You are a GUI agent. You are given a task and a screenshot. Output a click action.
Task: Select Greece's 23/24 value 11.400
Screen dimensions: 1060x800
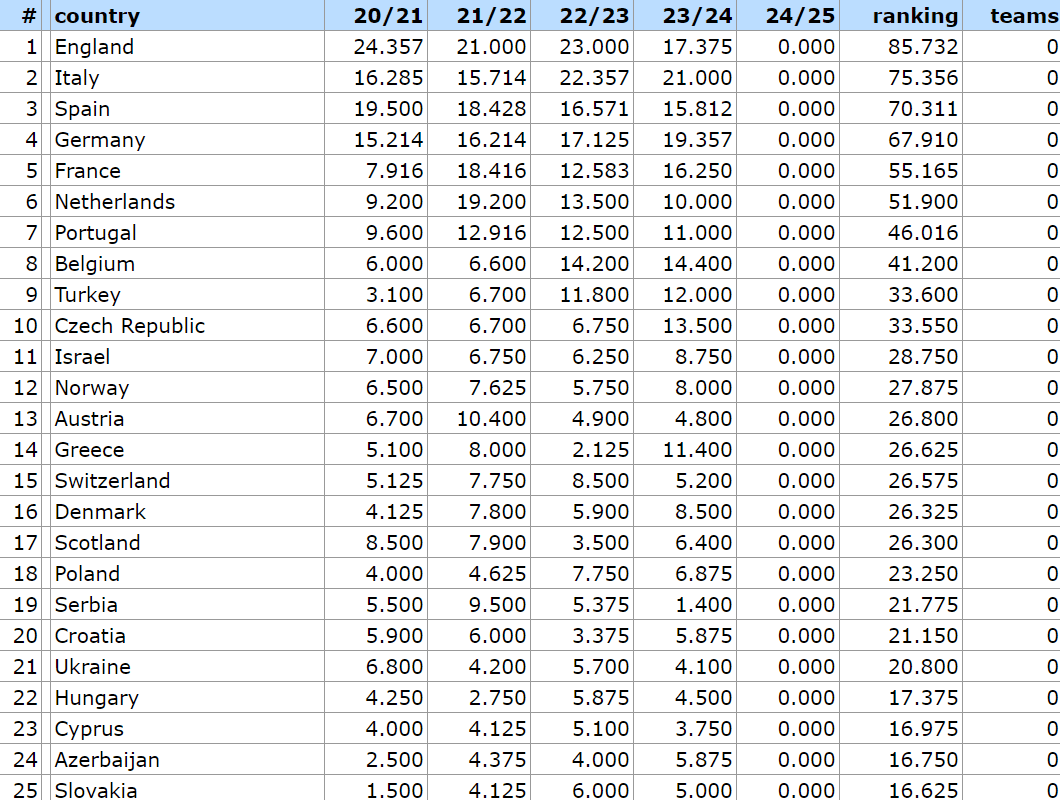[x=698, y=450]
